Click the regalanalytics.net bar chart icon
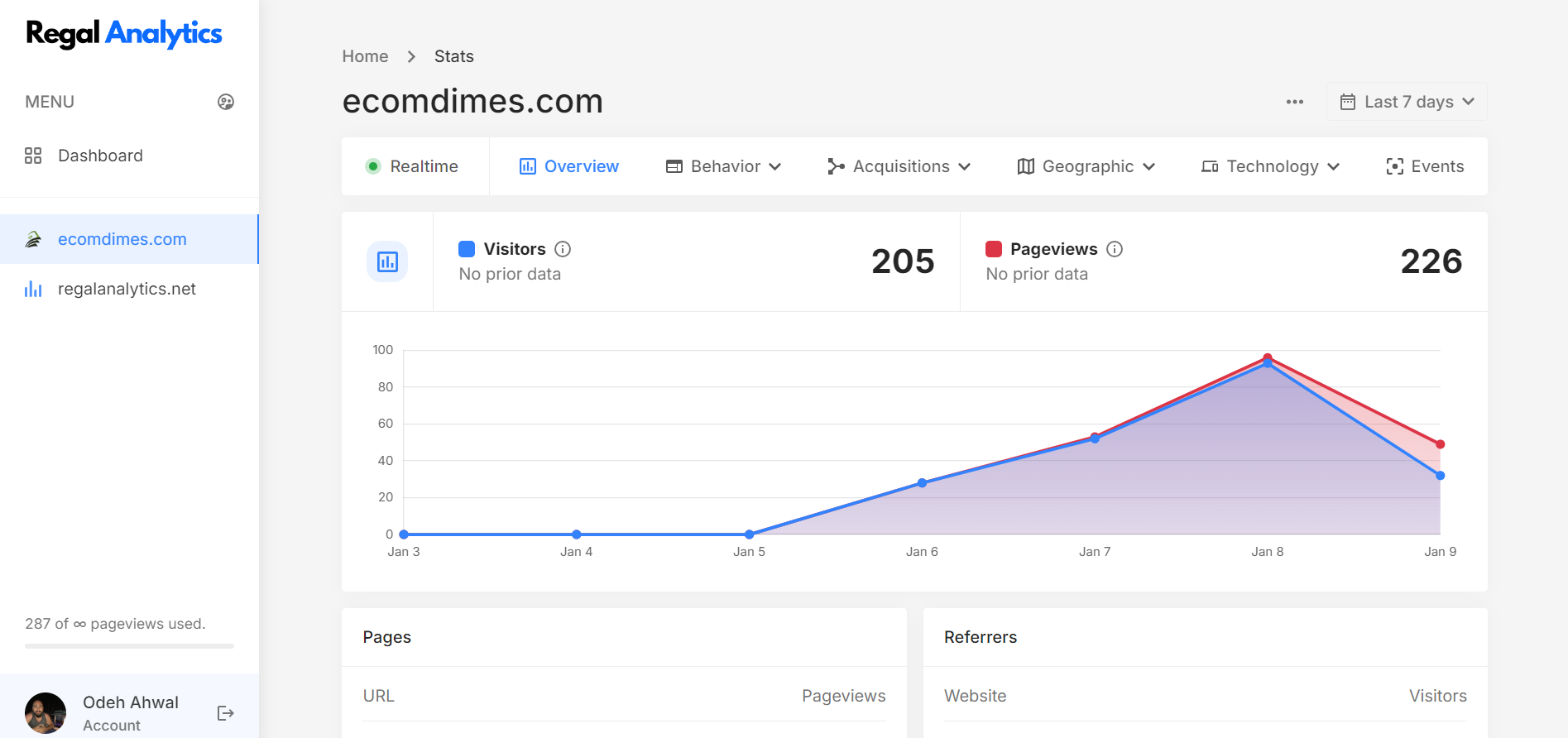The height and width of the screenshot is (738, 1568). click(x=33, y=289)
